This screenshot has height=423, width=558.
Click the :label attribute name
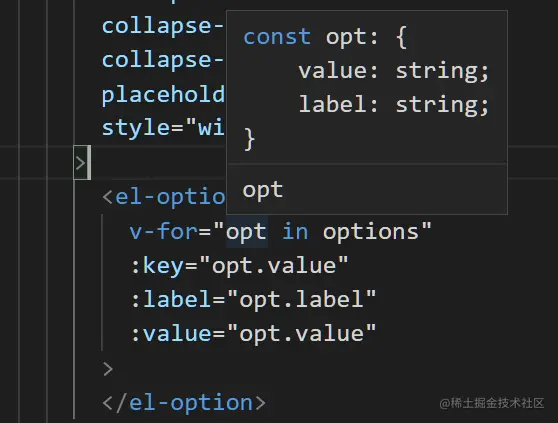point(171,299)
